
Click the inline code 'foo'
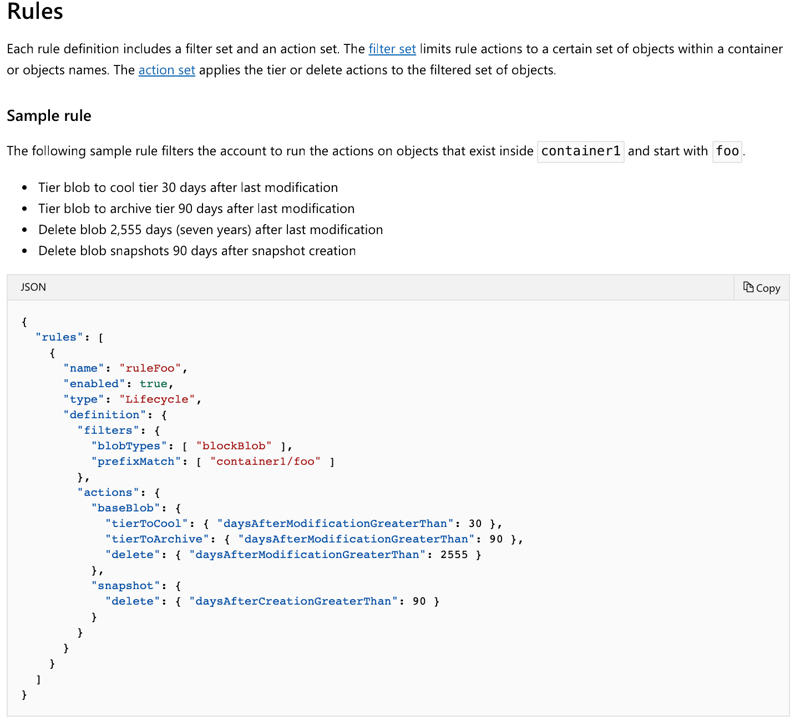(727, 151)
